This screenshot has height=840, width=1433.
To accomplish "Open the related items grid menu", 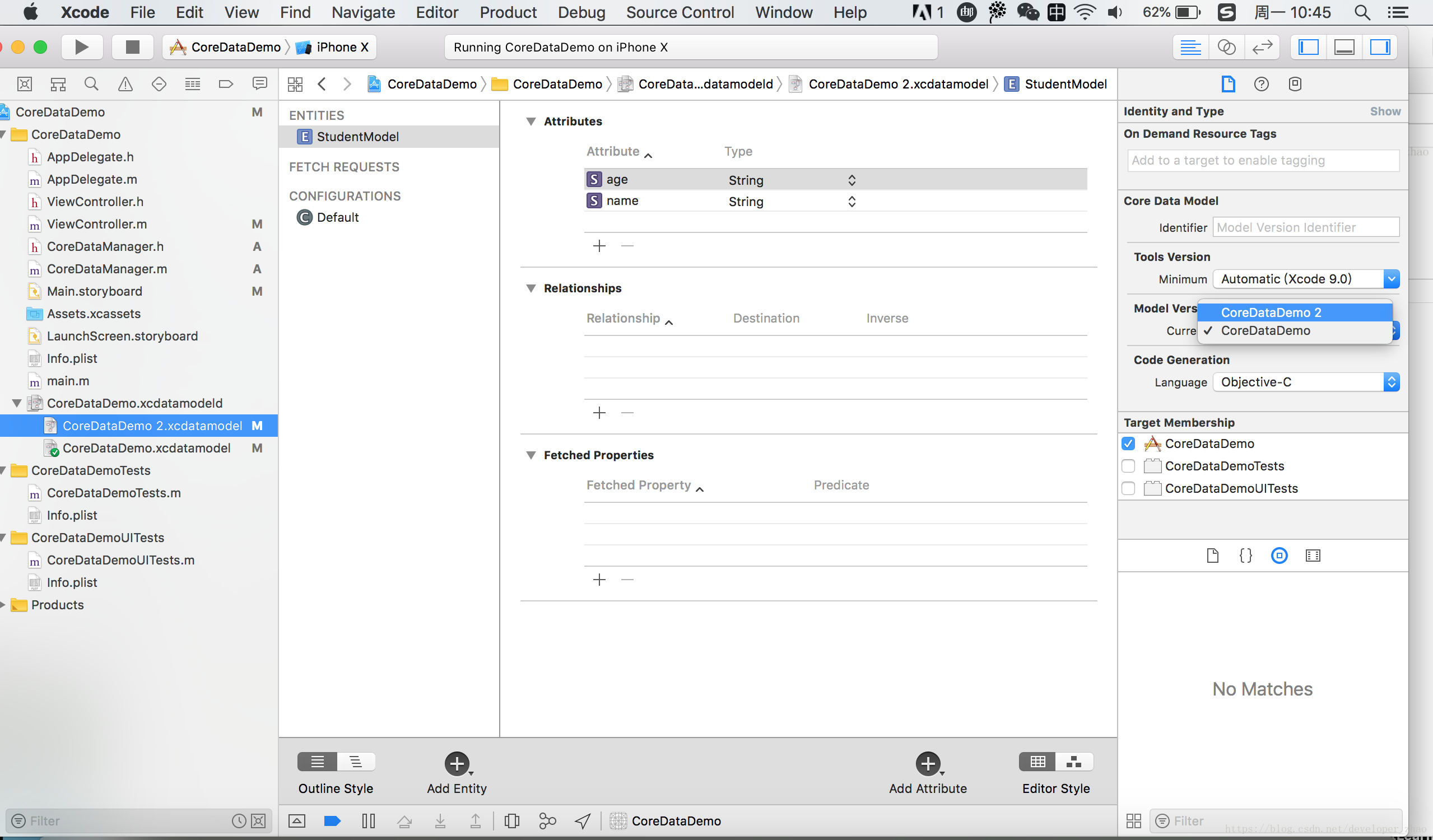I will [x=295, y=84].
